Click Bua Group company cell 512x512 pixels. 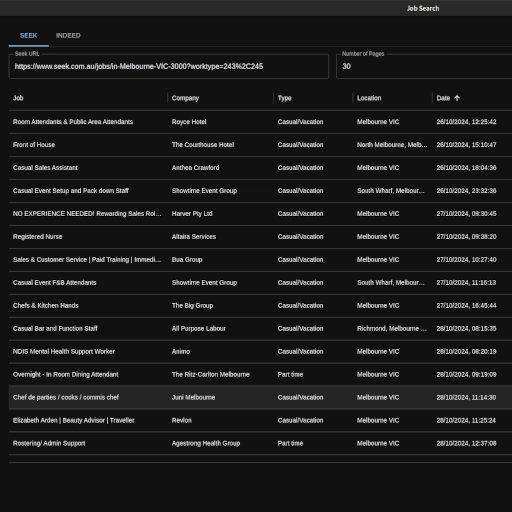point(187,260)
